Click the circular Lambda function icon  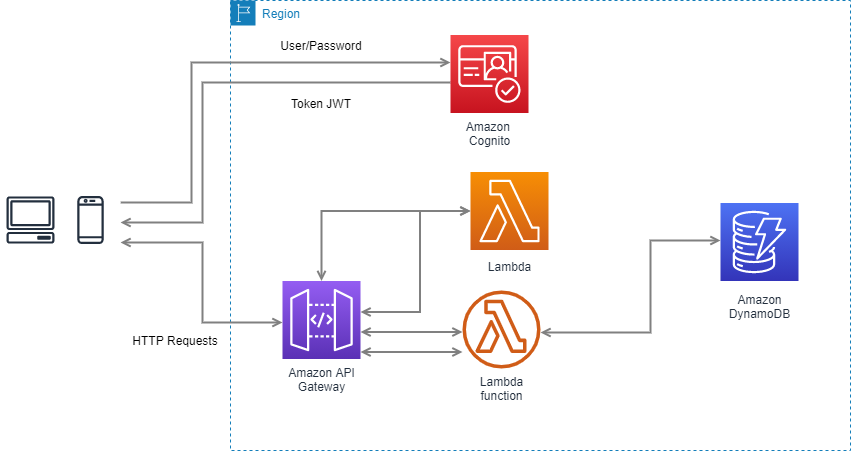tap(501, 331)
